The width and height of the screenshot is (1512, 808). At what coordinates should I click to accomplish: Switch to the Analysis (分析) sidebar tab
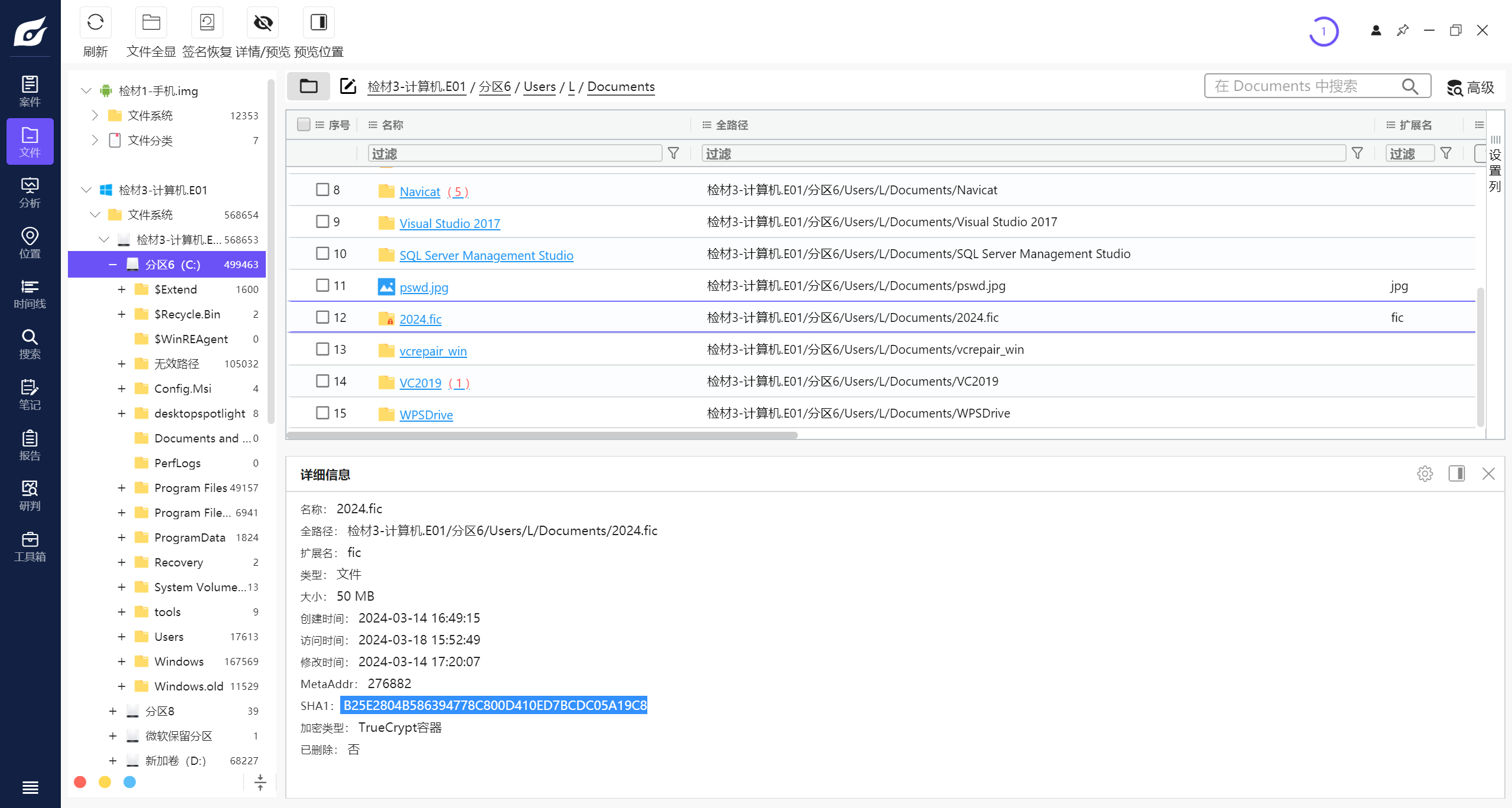click(x=30, y=193)
